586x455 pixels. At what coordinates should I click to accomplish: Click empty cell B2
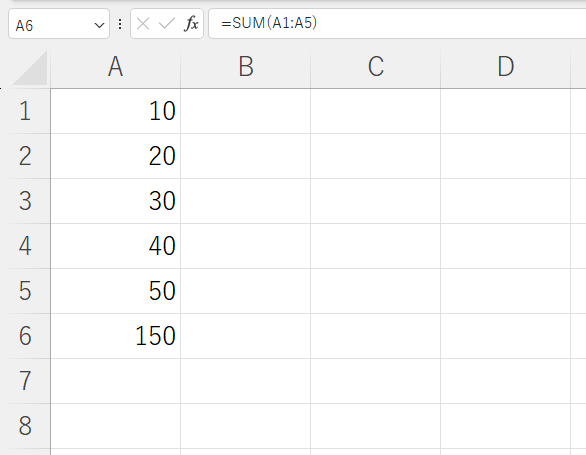(246, 156)
